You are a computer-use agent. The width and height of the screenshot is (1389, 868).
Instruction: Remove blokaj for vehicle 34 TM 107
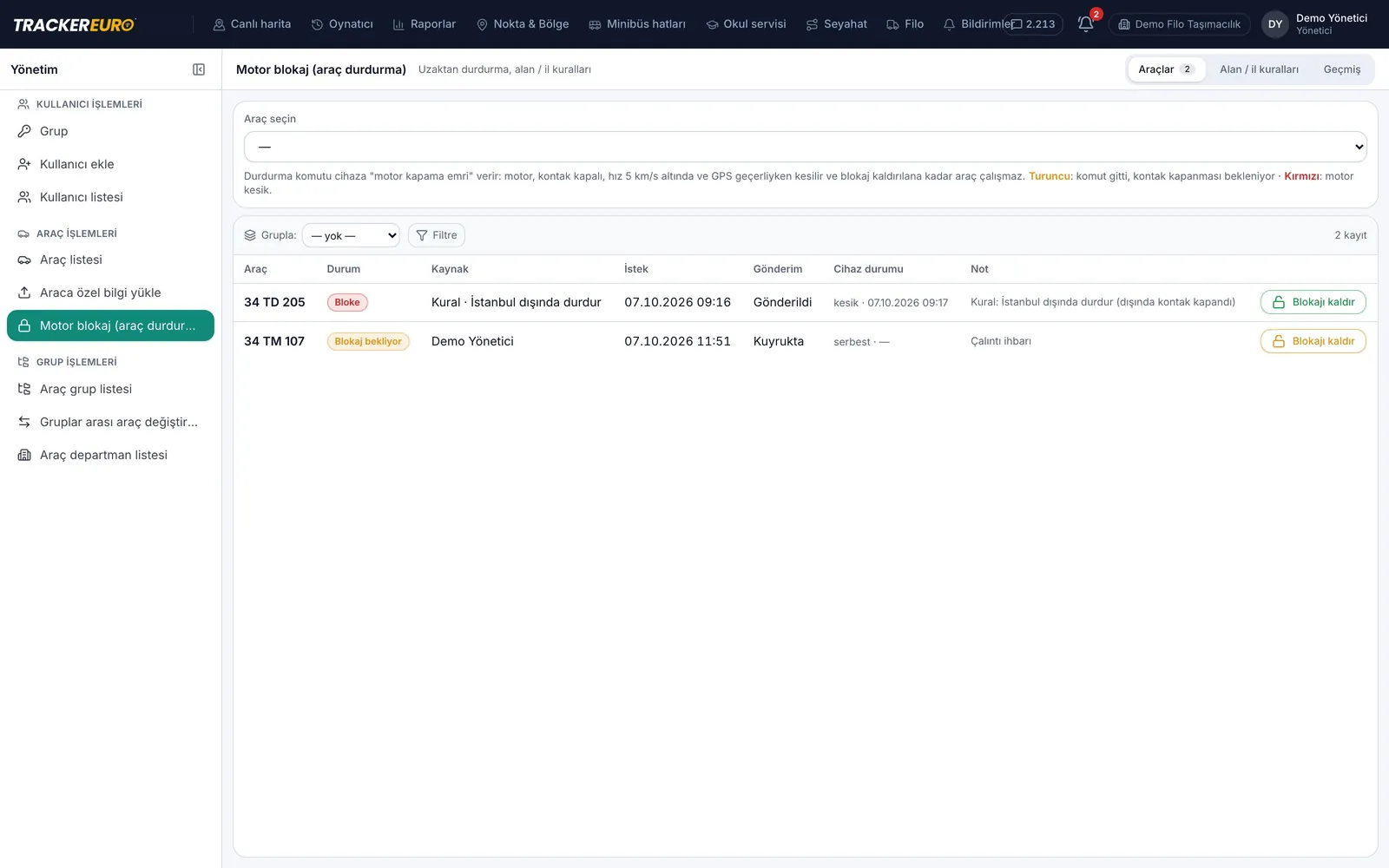(x=1313, y=341)
